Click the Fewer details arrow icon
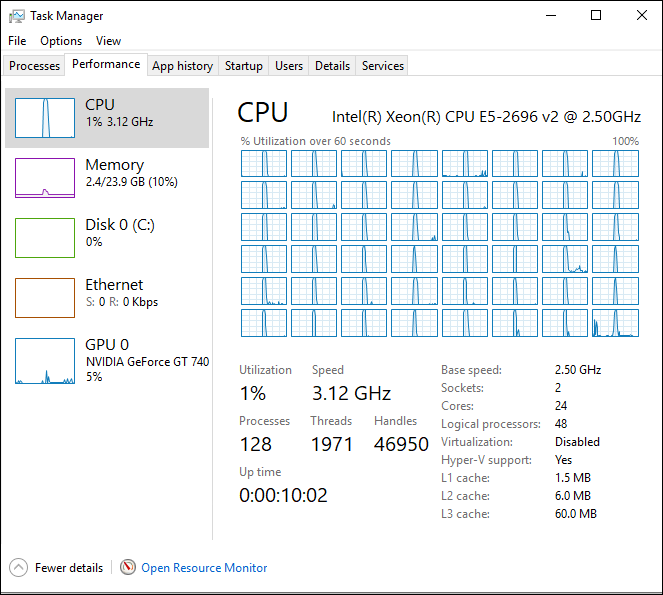Image resolution: width=663 pixels, height=595 pixels. click(19, 567)
